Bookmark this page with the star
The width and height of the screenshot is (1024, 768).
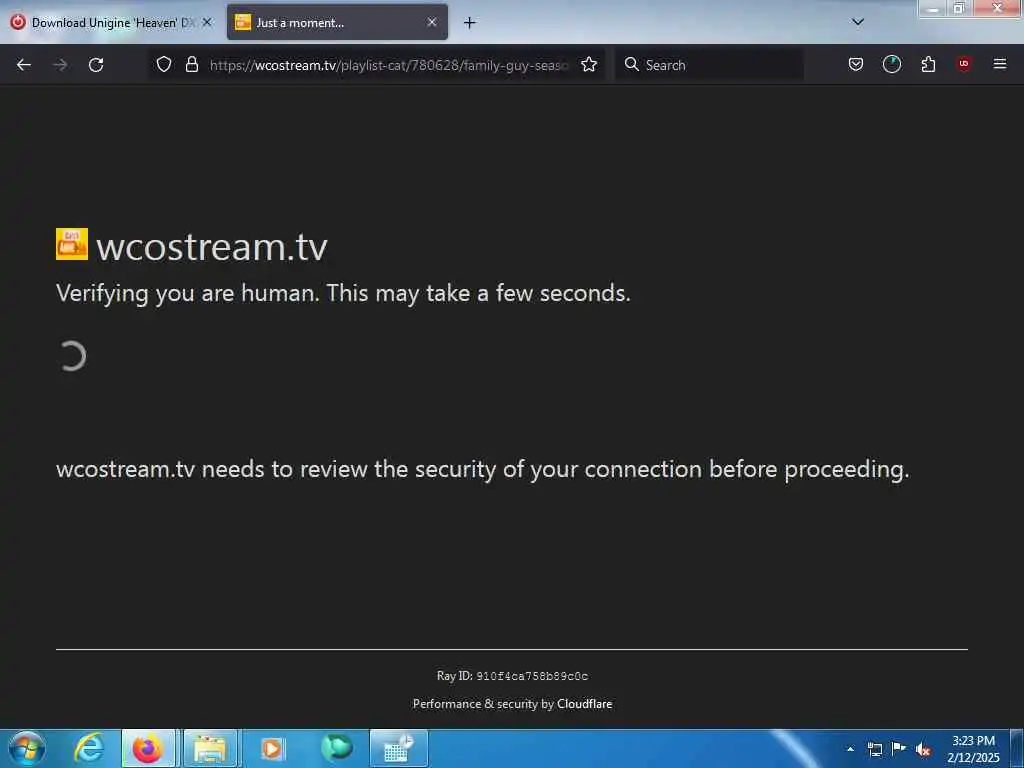[x=589, y=64]
